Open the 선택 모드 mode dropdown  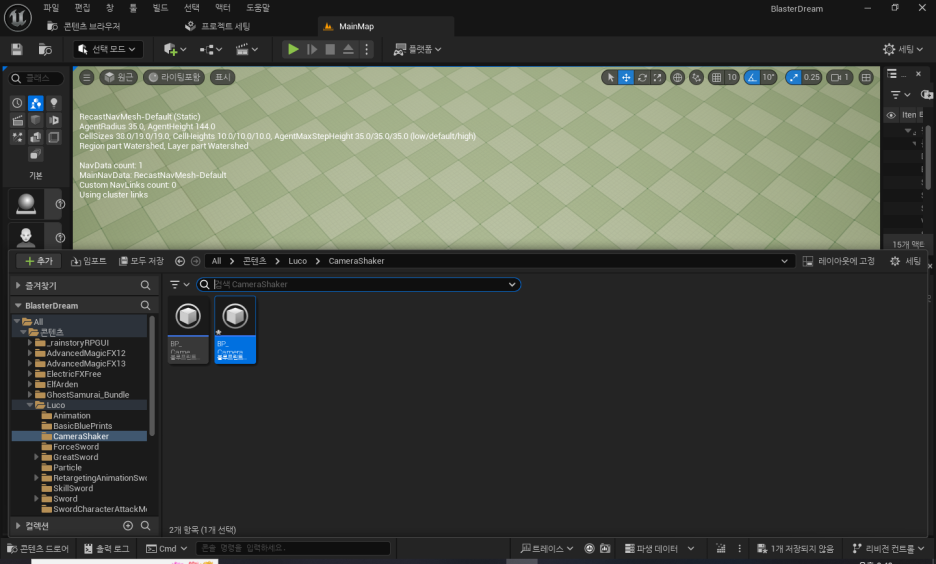click(108, 49)
